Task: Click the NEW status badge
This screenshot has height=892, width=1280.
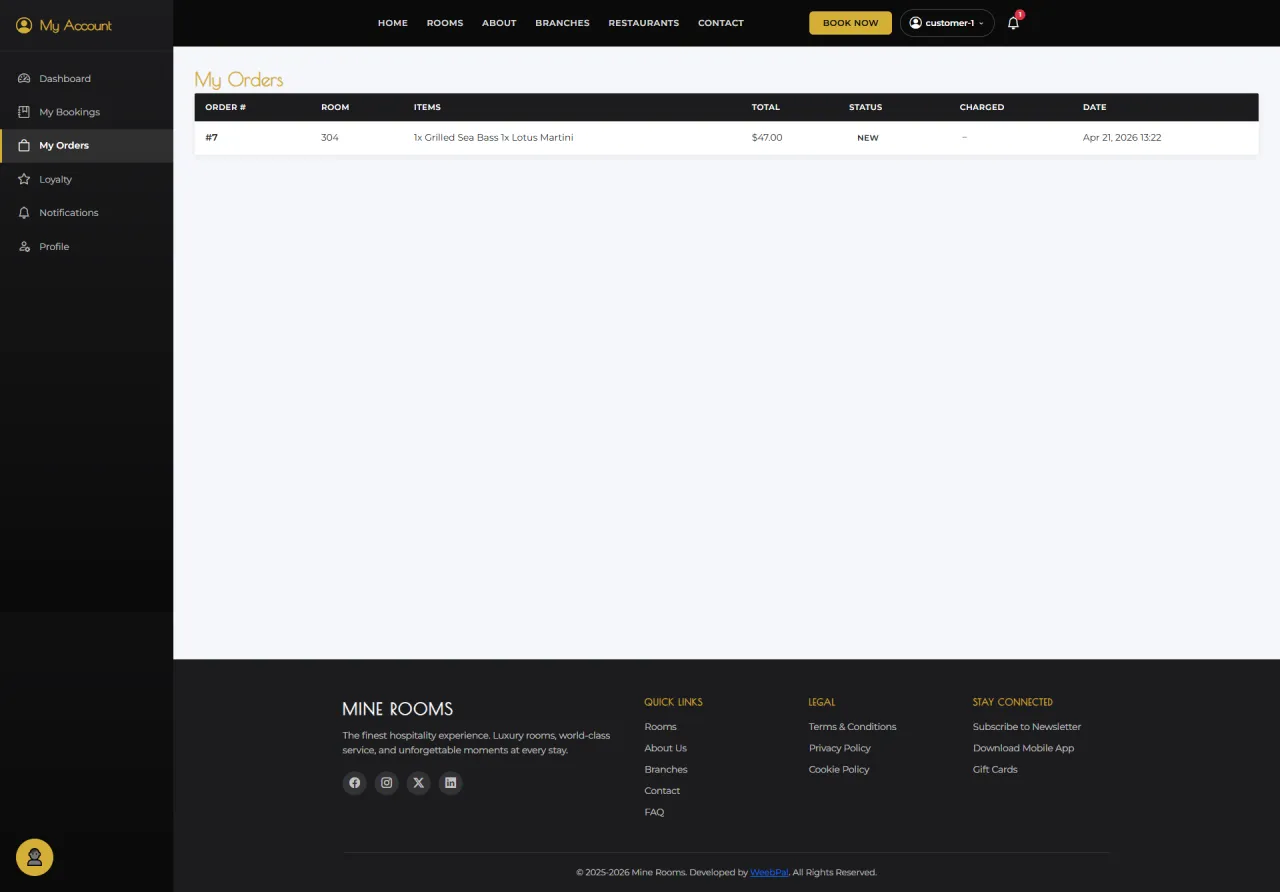Action: click(868, 138)
